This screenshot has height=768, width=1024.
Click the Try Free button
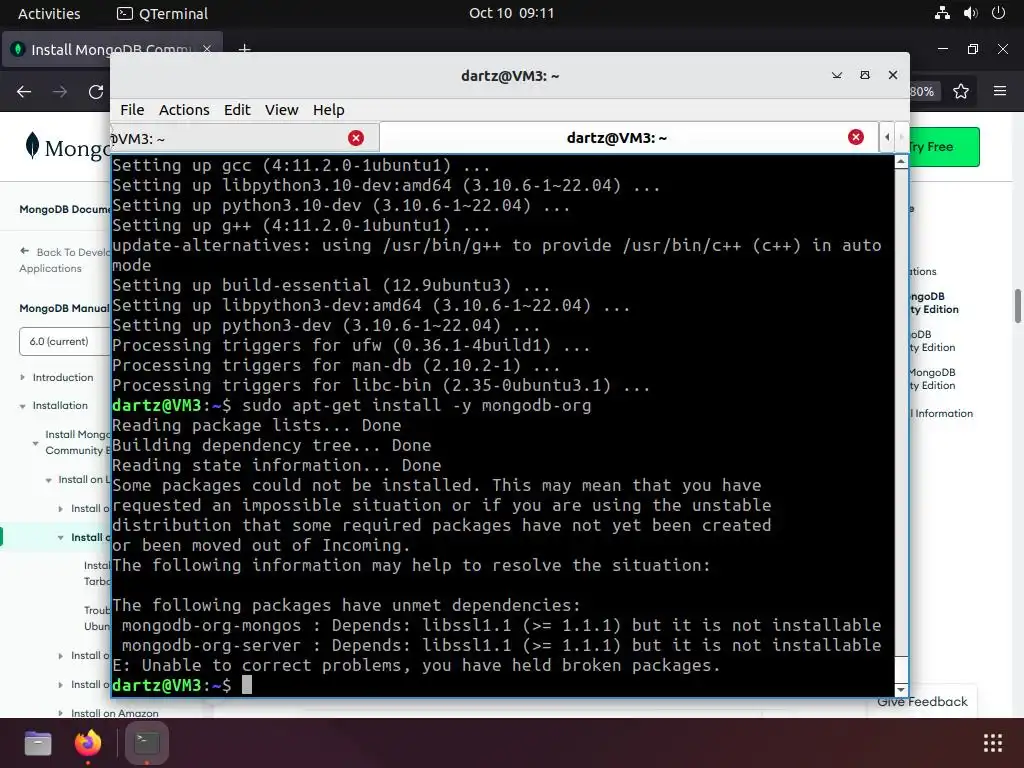(x=944, y=147)
